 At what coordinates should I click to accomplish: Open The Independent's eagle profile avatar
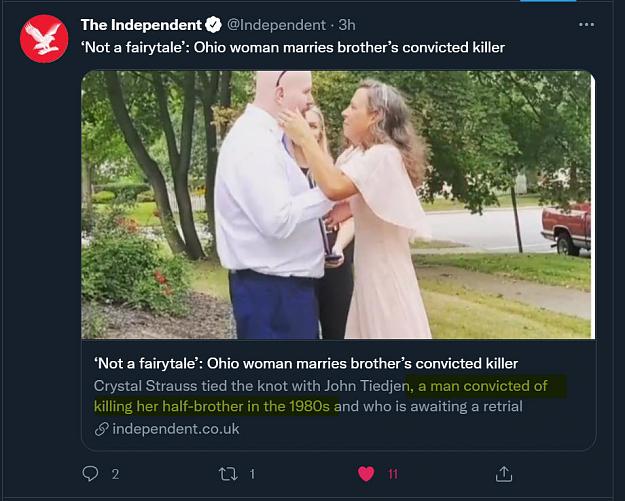[x=44, y=39]
